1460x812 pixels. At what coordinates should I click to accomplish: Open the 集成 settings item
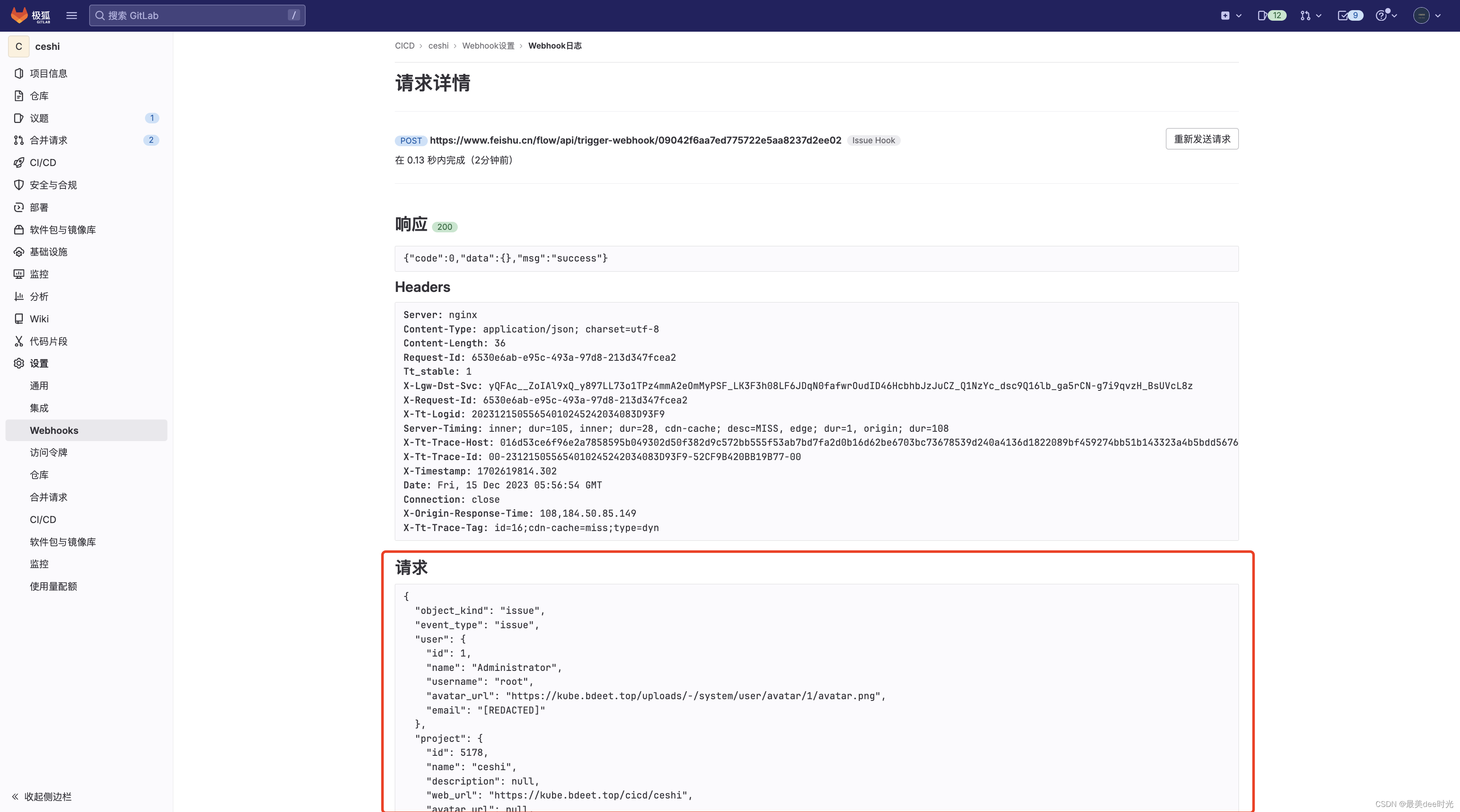39,408
